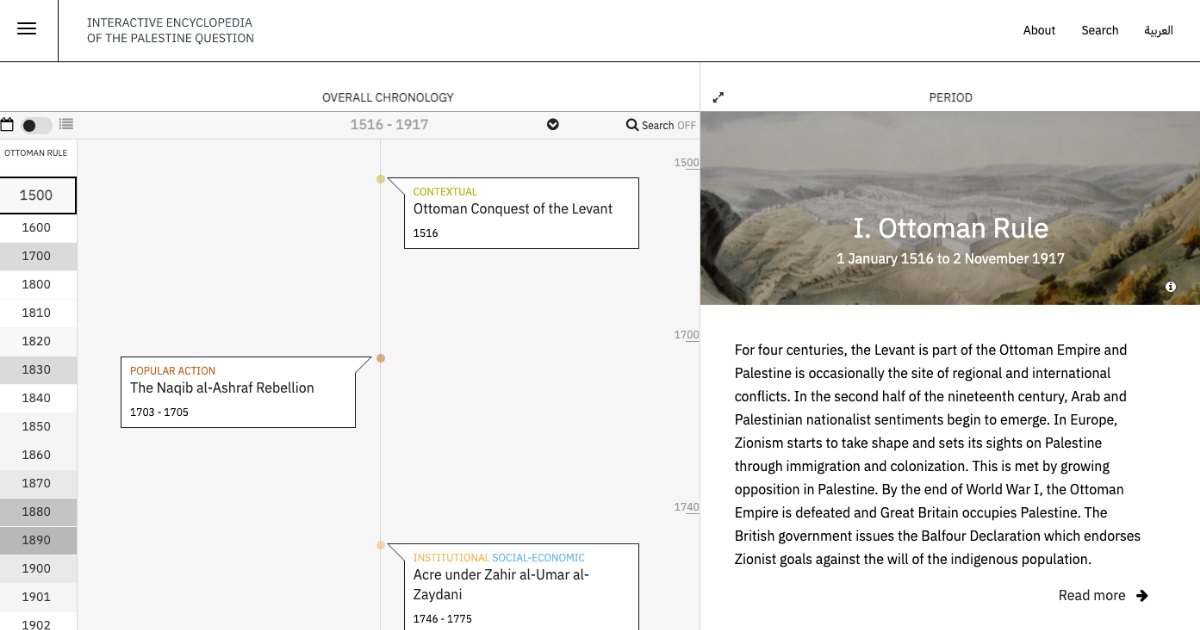This screenshot has height=630, width=1200.
Task: Click the PERIOD panel heading
Action: click(950, 98)
